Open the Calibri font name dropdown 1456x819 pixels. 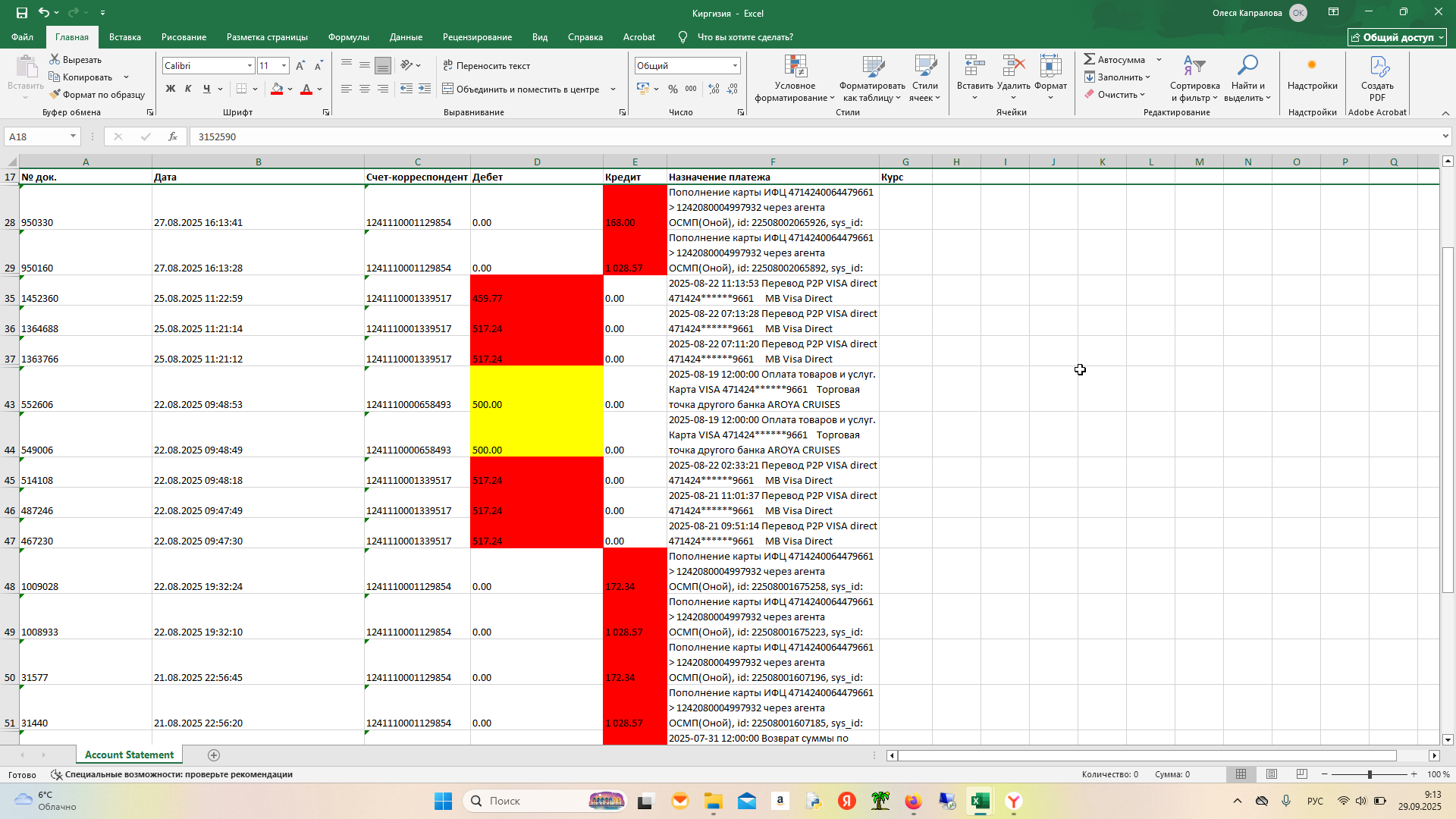click(x=249, y=66)
